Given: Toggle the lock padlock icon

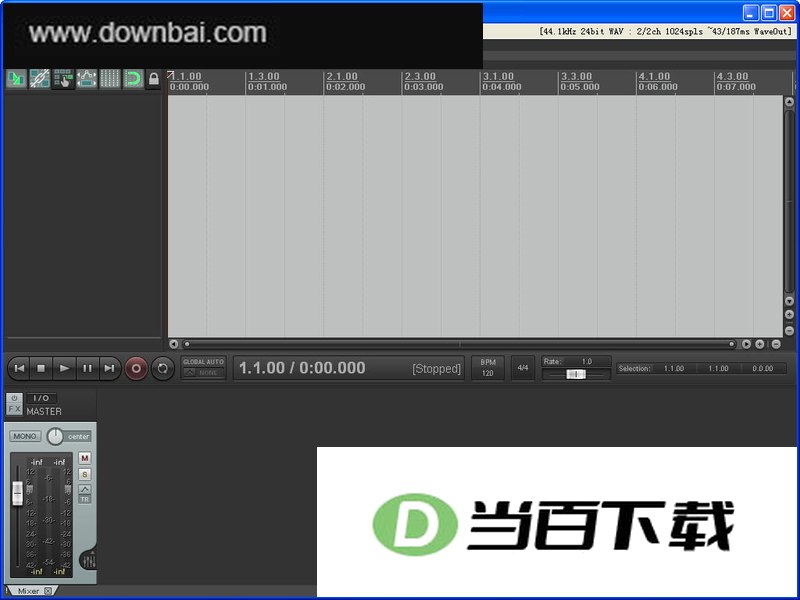Looking at the screenshot, I should 154,79.
